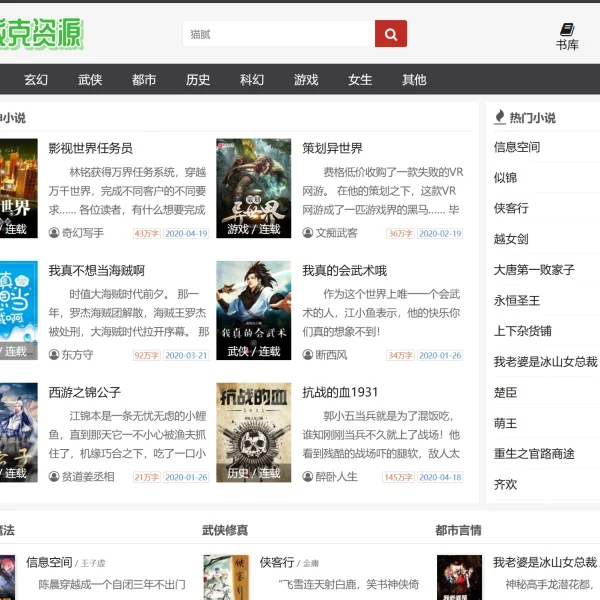Viewport: 600px width, 600px height.
Task: Open 侠客行 in hot novels list
Action: click(x=511, y=208)
